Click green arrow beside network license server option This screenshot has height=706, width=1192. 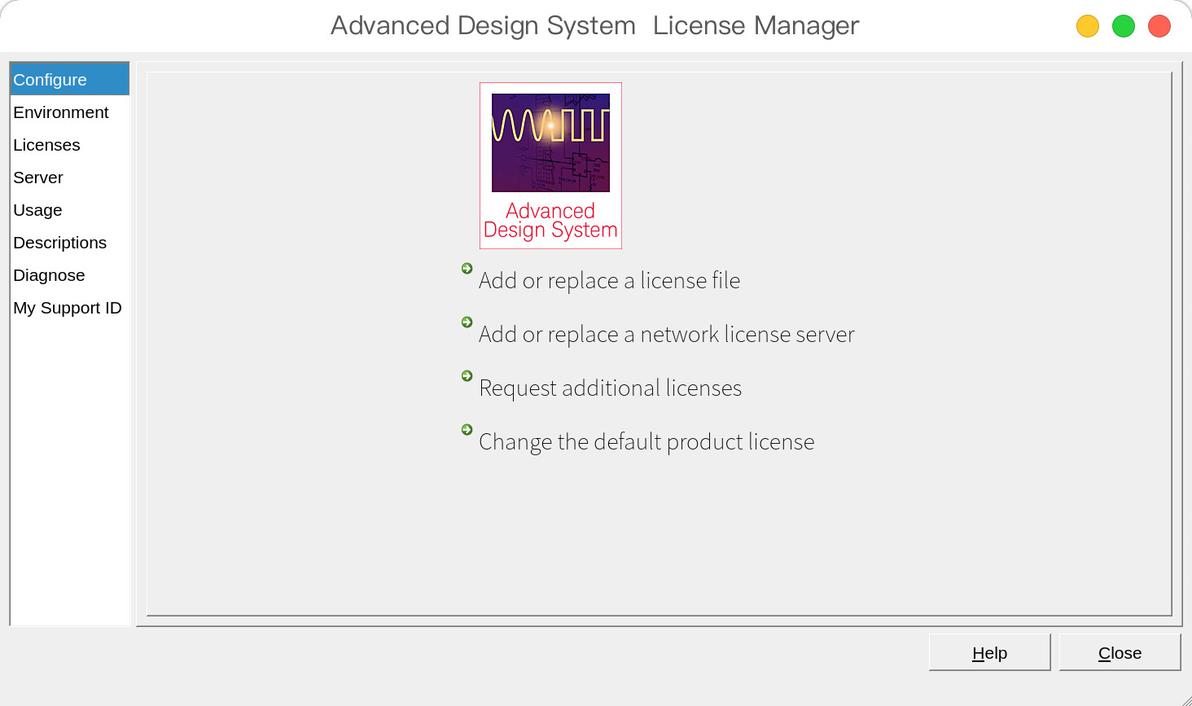[467, 322]
